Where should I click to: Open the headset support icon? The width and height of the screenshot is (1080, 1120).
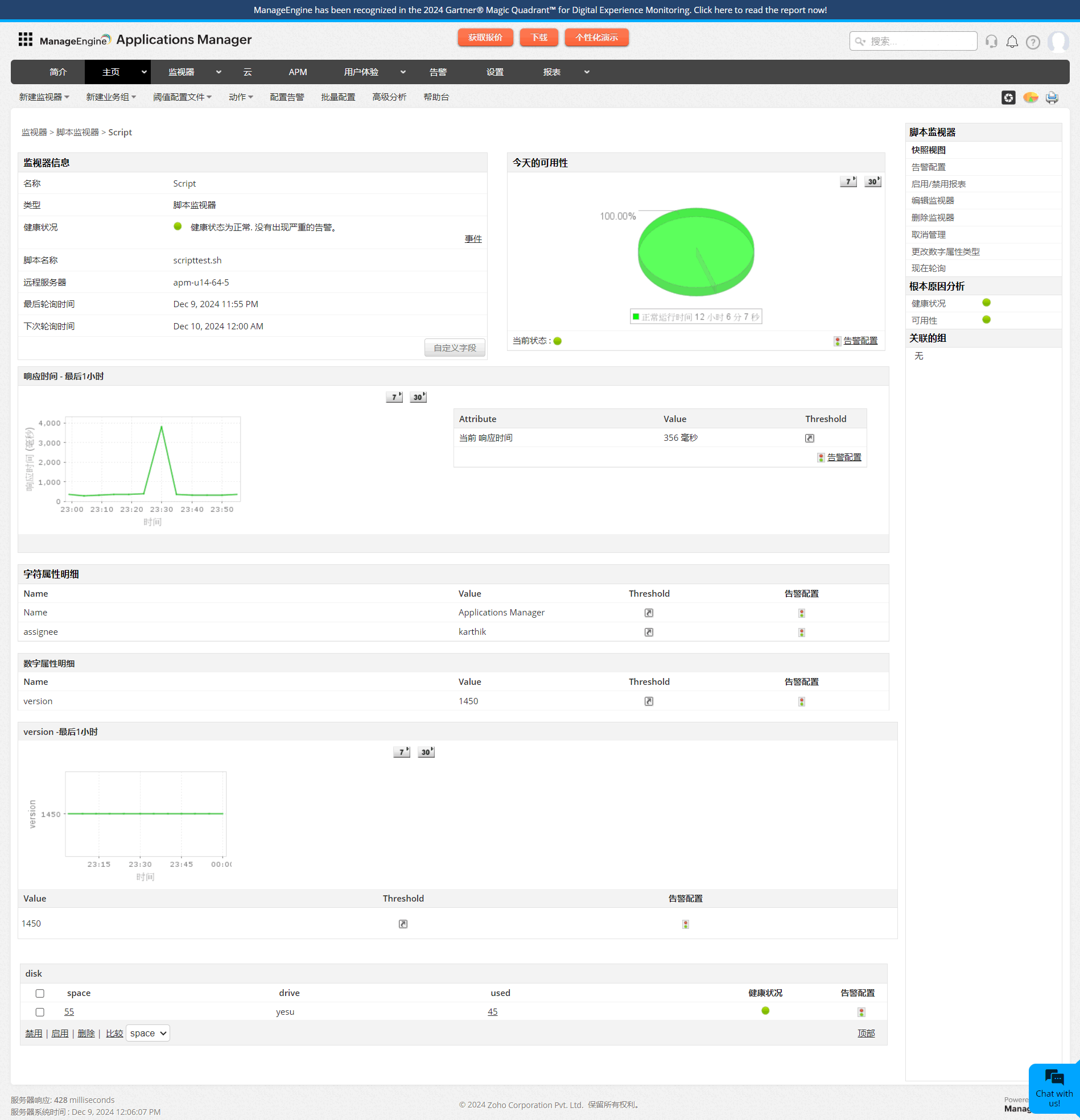point(991,42)
